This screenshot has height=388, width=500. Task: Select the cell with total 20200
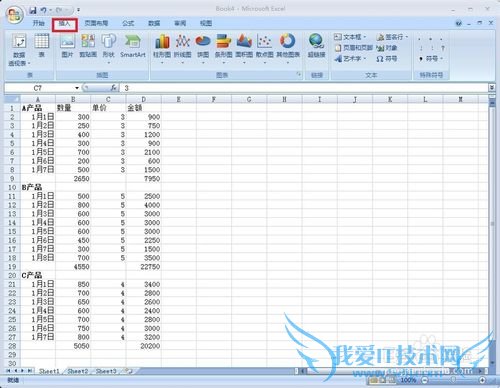[144, 346]
